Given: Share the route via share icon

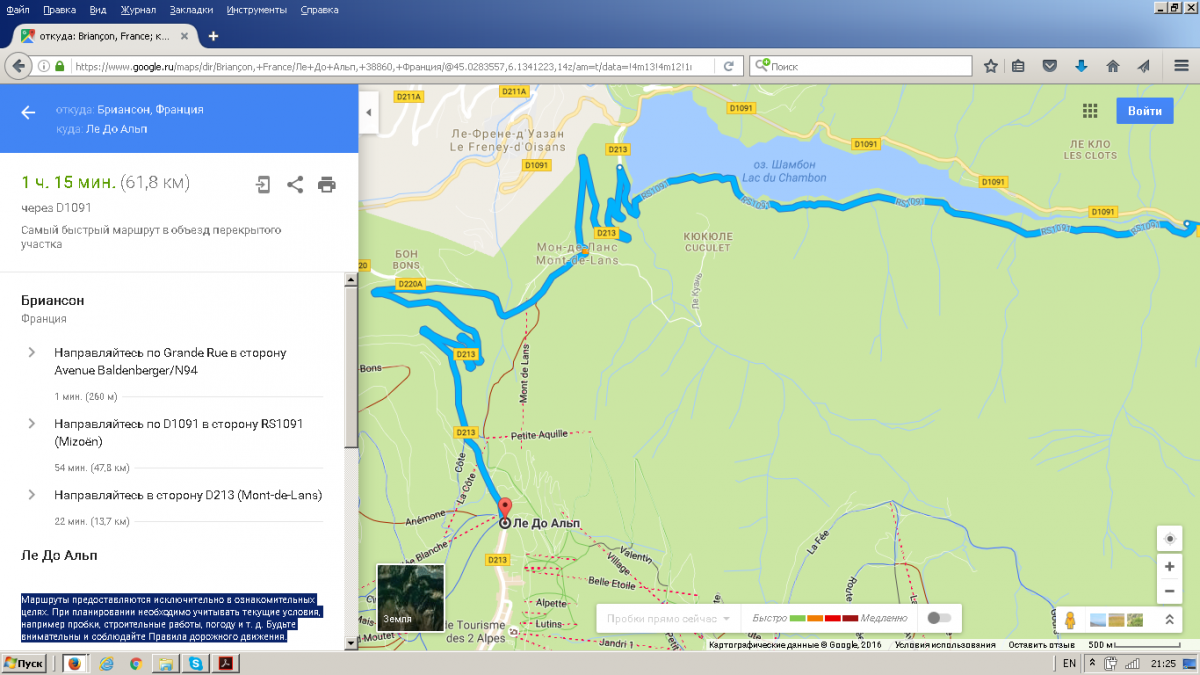Looking at the screenshot, I should (x=295, y=184).
